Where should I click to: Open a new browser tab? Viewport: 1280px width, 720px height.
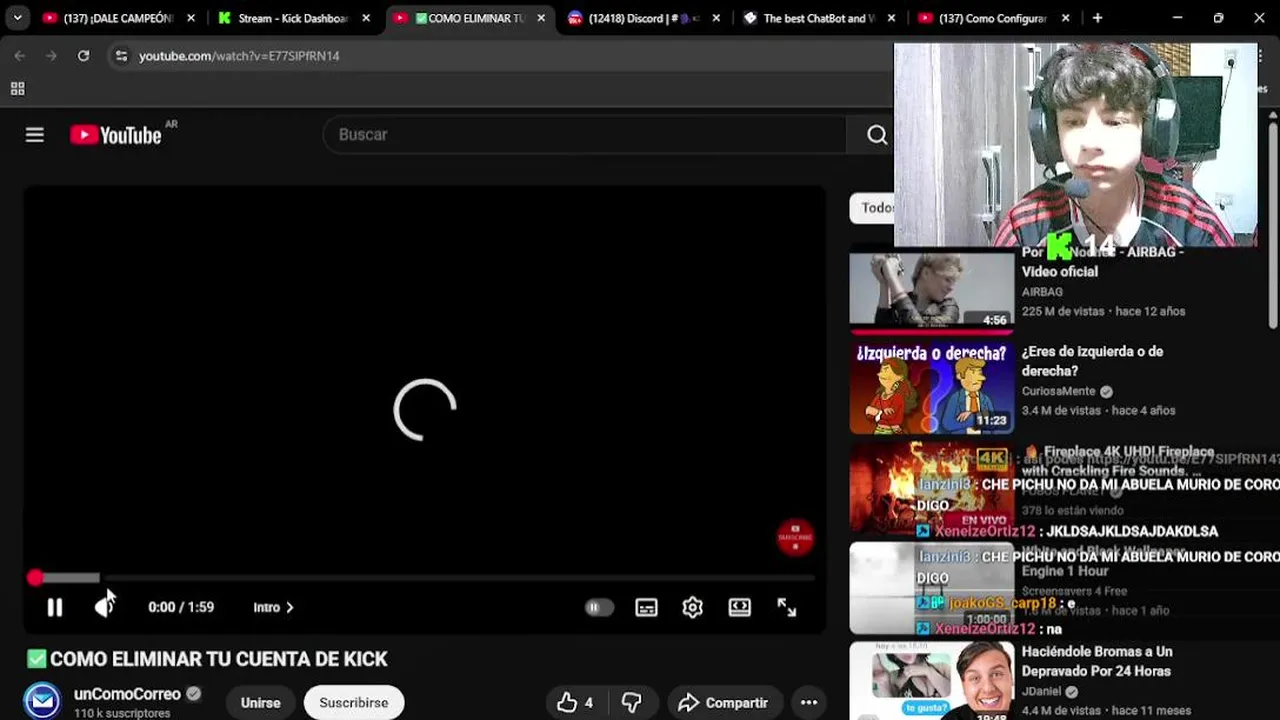tap(1097, 18)
